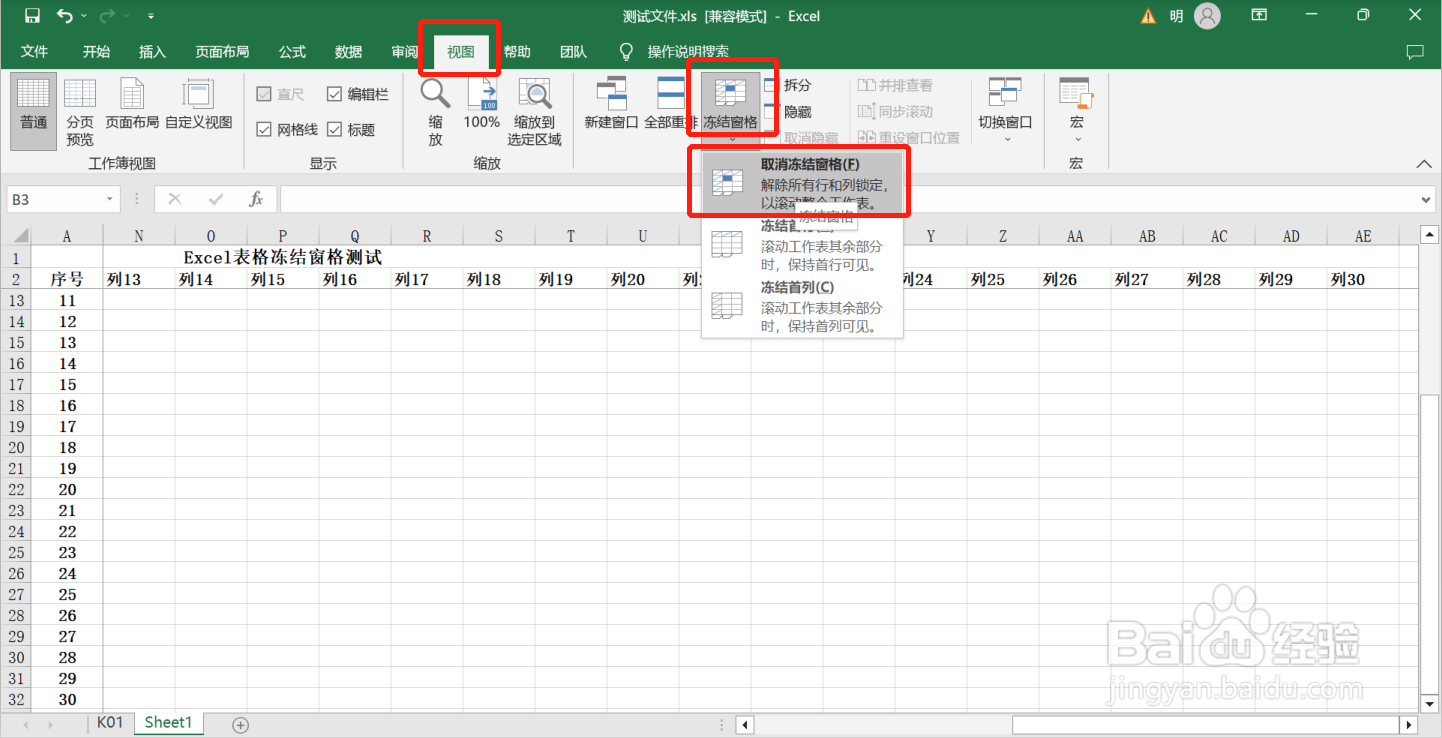The height and width of the screenshot is (738, 1442).
Task: Click the Name Box showing B3
Action: [56, 200]
